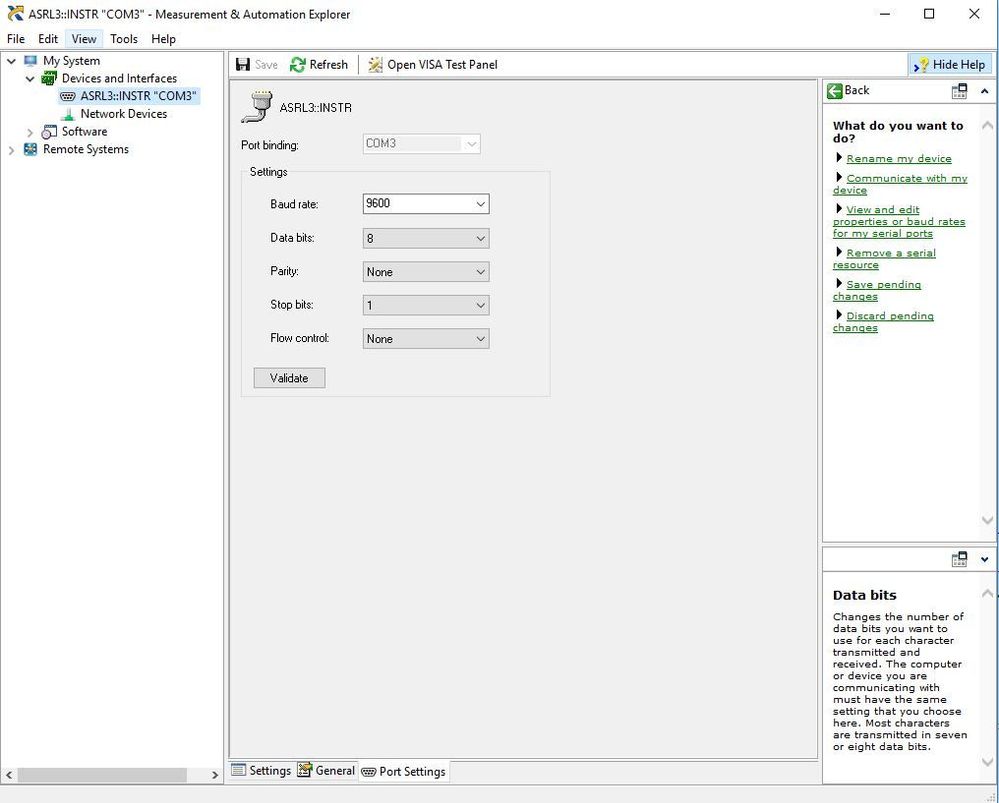The image size is (999, 803).
Task: Click the serial connector icon beside ASRL3::INSTR heading
Action: 256,106
